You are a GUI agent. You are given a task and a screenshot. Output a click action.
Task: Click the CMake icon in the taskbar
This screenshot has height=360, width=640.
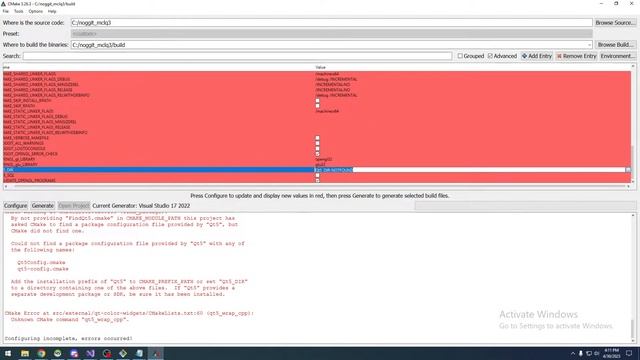156,353
